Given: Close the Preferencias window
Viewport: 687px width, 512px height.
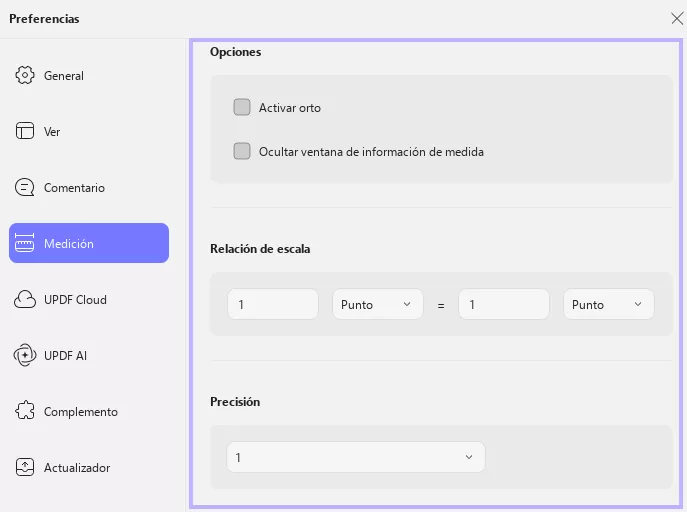Looking at the screenshot, I should pyautogui.click(x=677, y=18).
